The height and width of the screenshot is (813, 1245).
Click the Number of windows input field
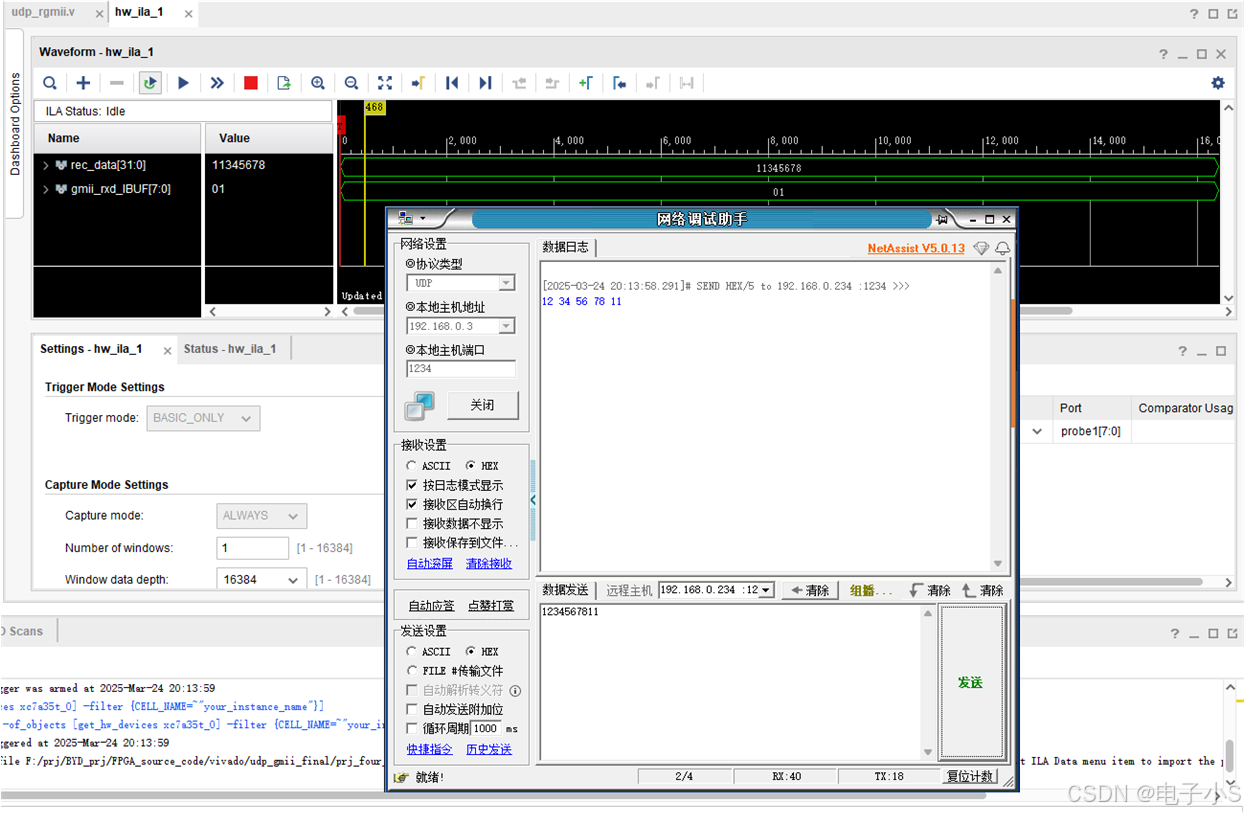pyautogui.click(x=252, y=548)
